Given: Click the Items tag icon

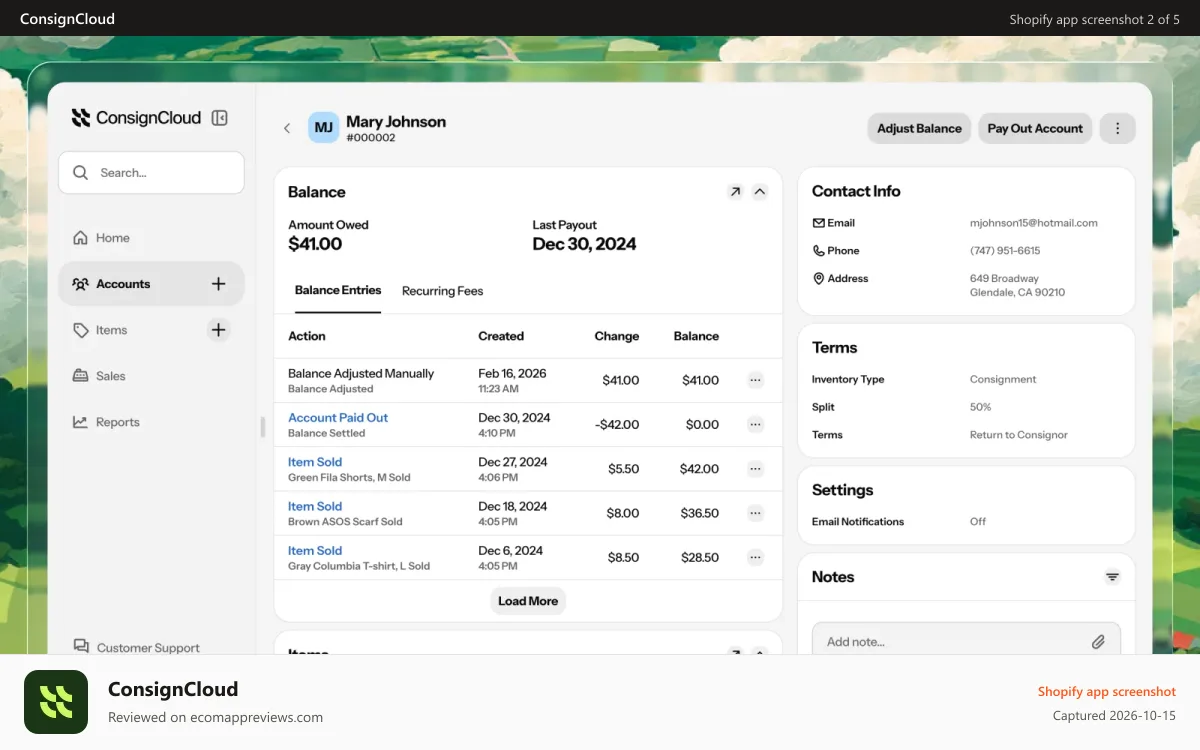Looking at the screenshot, I should pyautogui.click(x=80, y=330).
